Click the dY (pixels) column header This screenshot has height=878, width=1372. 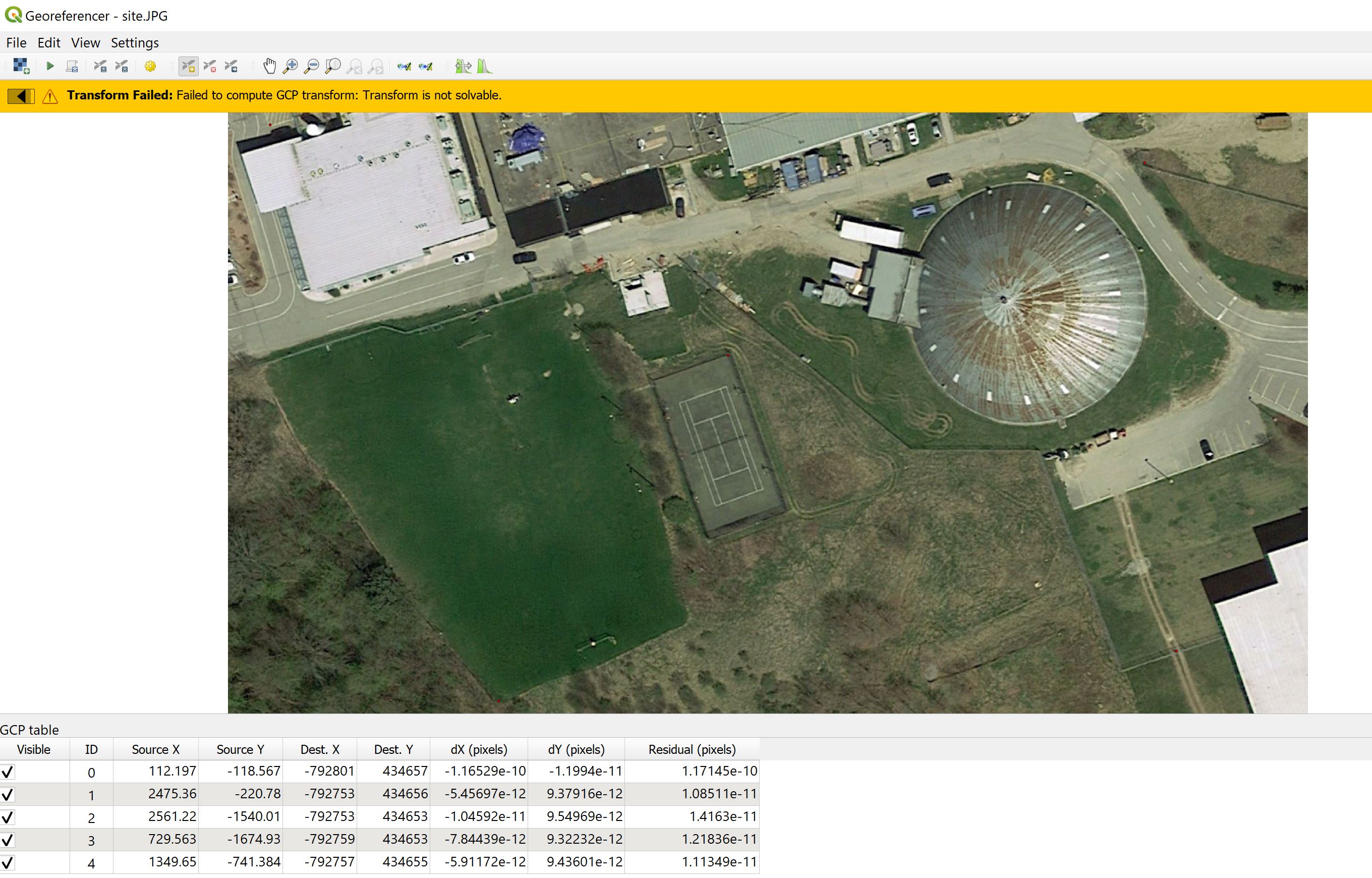pos(576,749)
